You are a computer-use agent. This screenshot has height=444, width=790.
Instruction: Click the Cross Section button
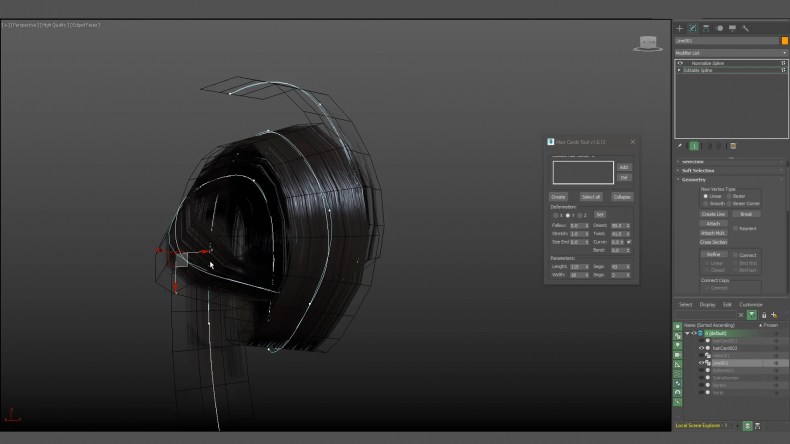point(713,242)
